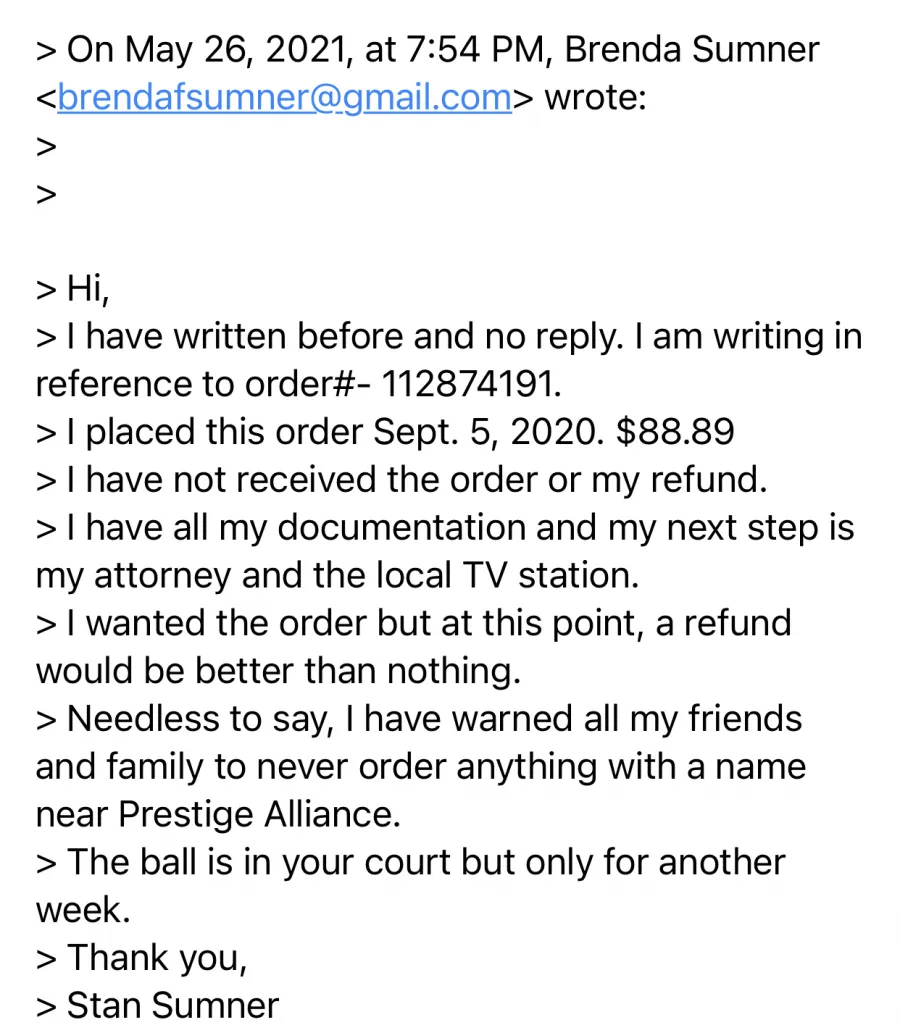The height and width of the screenshot is (1033, 900).
Task: Click the signature name Stan Sumner
Action: [x=173, y=1005]
